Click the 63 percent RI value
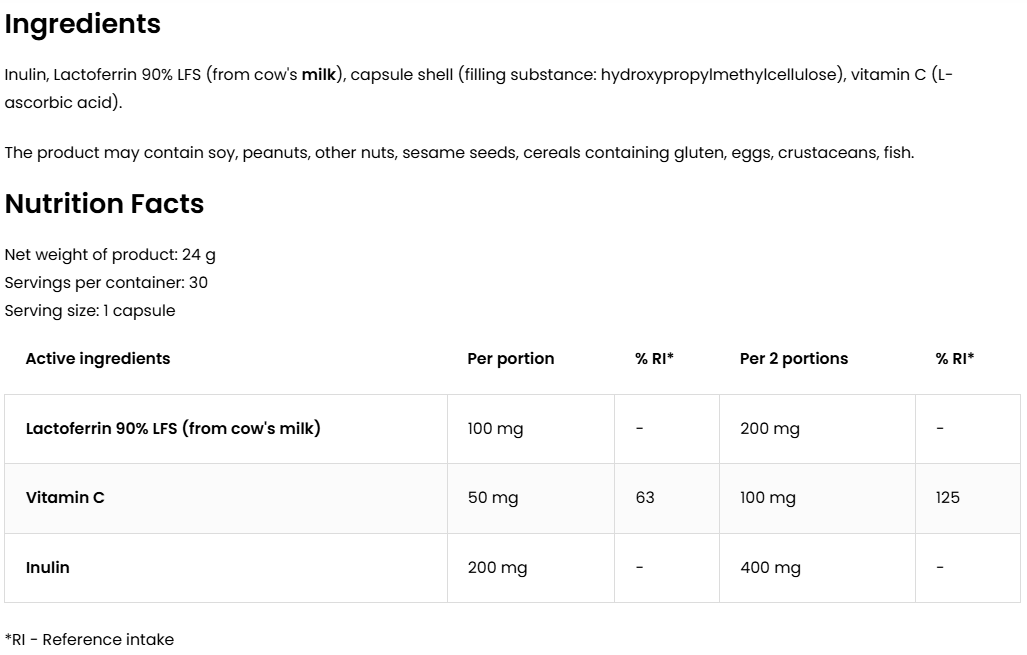Image resolution: width=1027 pixels, height=655 pixels. pyautogui.click(x=645, y=498)
